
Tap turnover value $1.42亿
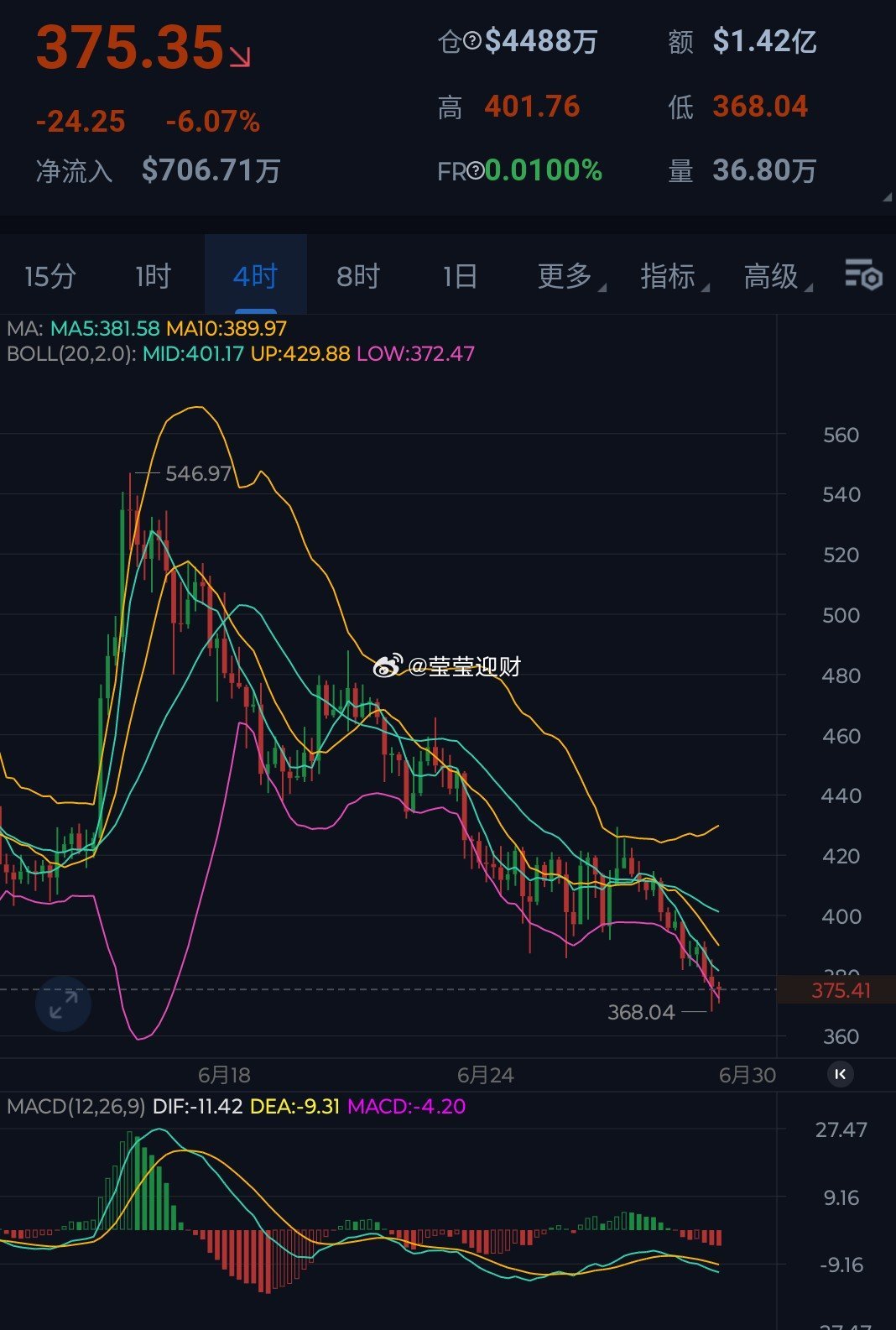tap(764, 40)
